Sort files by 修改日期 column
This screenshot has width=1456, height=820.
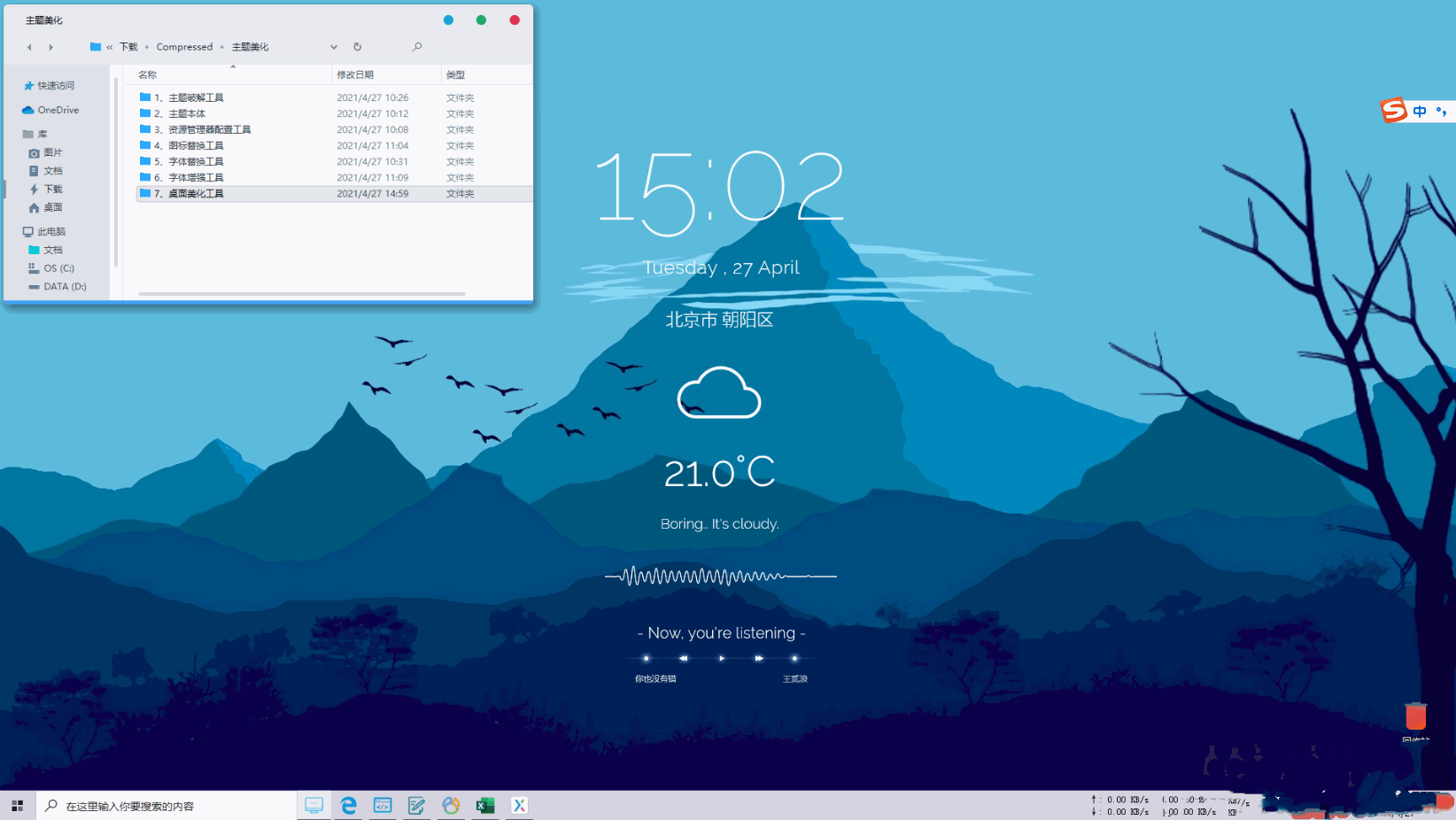(x=355, y=74)
